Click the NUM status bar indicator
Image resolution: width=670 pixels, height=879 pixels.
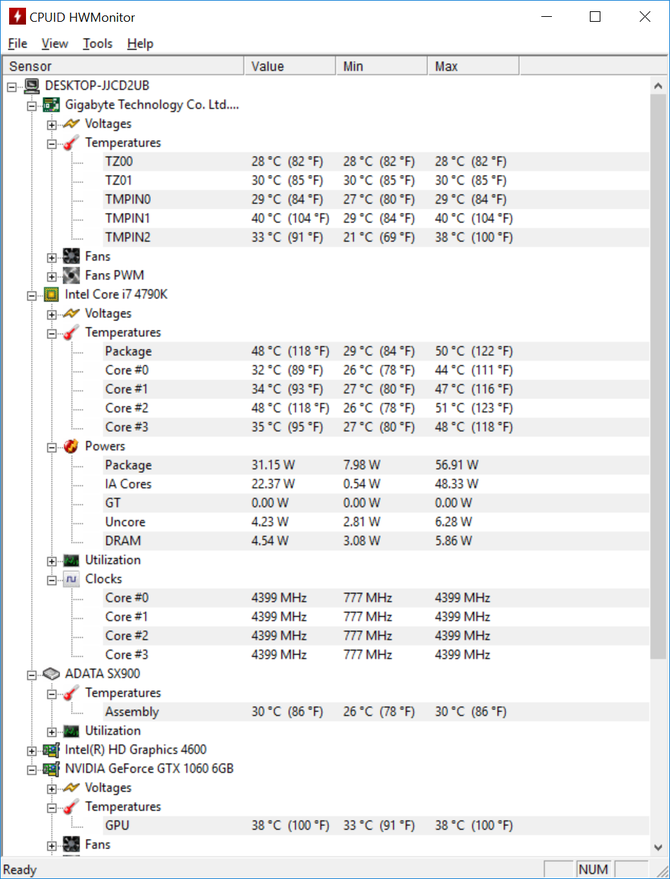[593, 869]
